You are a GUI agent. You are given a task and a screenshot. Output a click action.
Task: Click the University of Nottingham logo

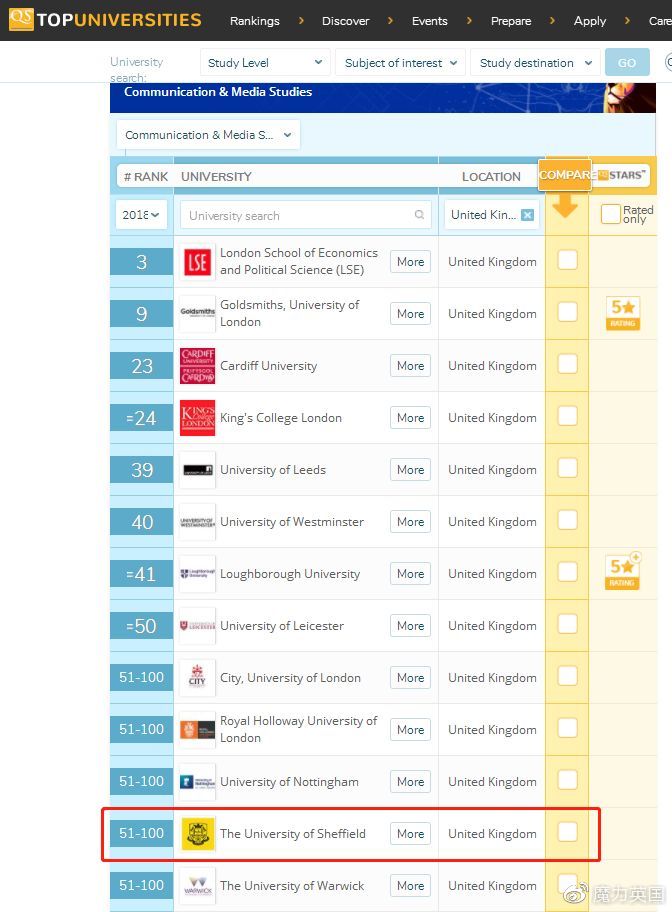click(197, 782)
